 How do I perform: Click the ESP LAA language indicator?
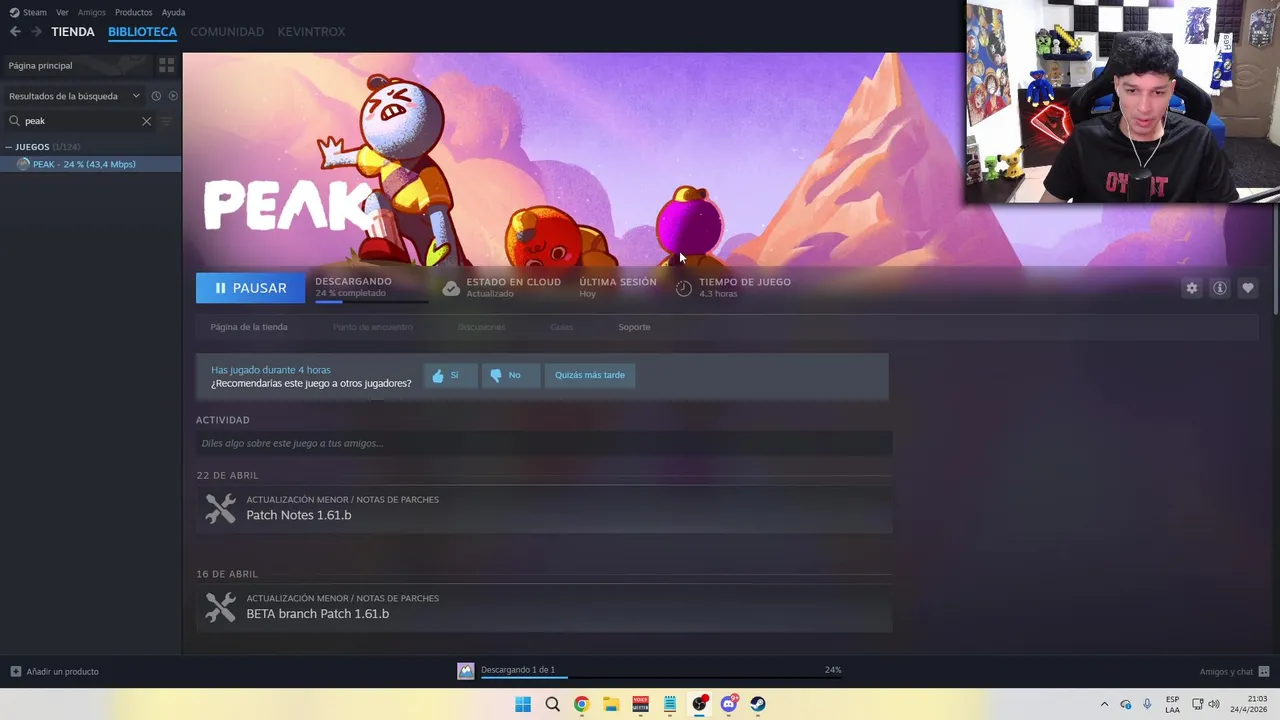(x=1172, y=704)
